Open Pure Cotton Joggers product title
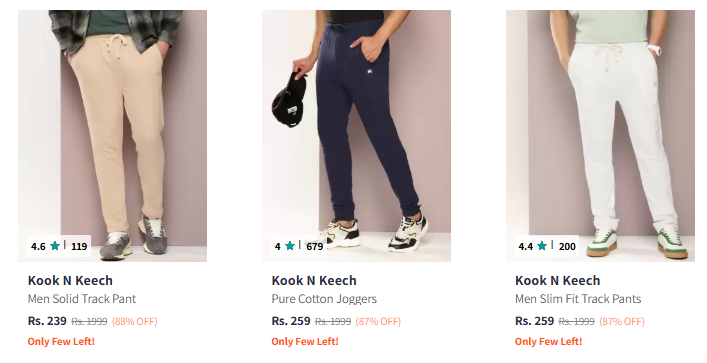Image resolution: width=707 pixels, height=363 pixels. tap(324, 299)
